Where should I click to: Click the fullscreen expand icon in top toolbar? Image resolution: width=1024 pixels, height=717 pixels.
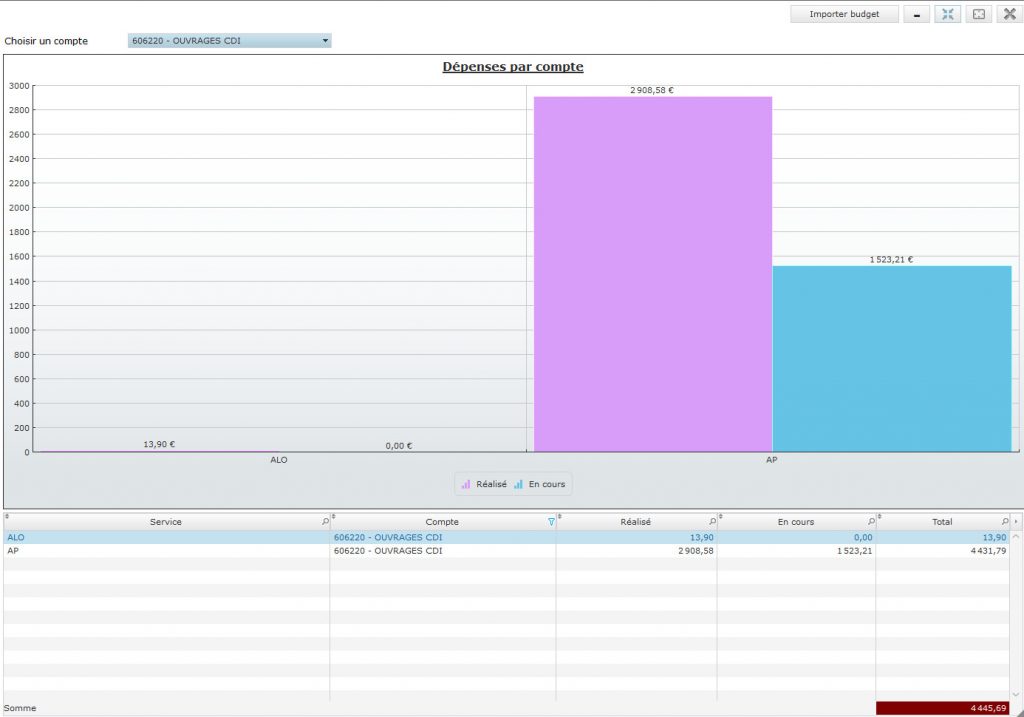pyautogui.click(x=979, y=14)
